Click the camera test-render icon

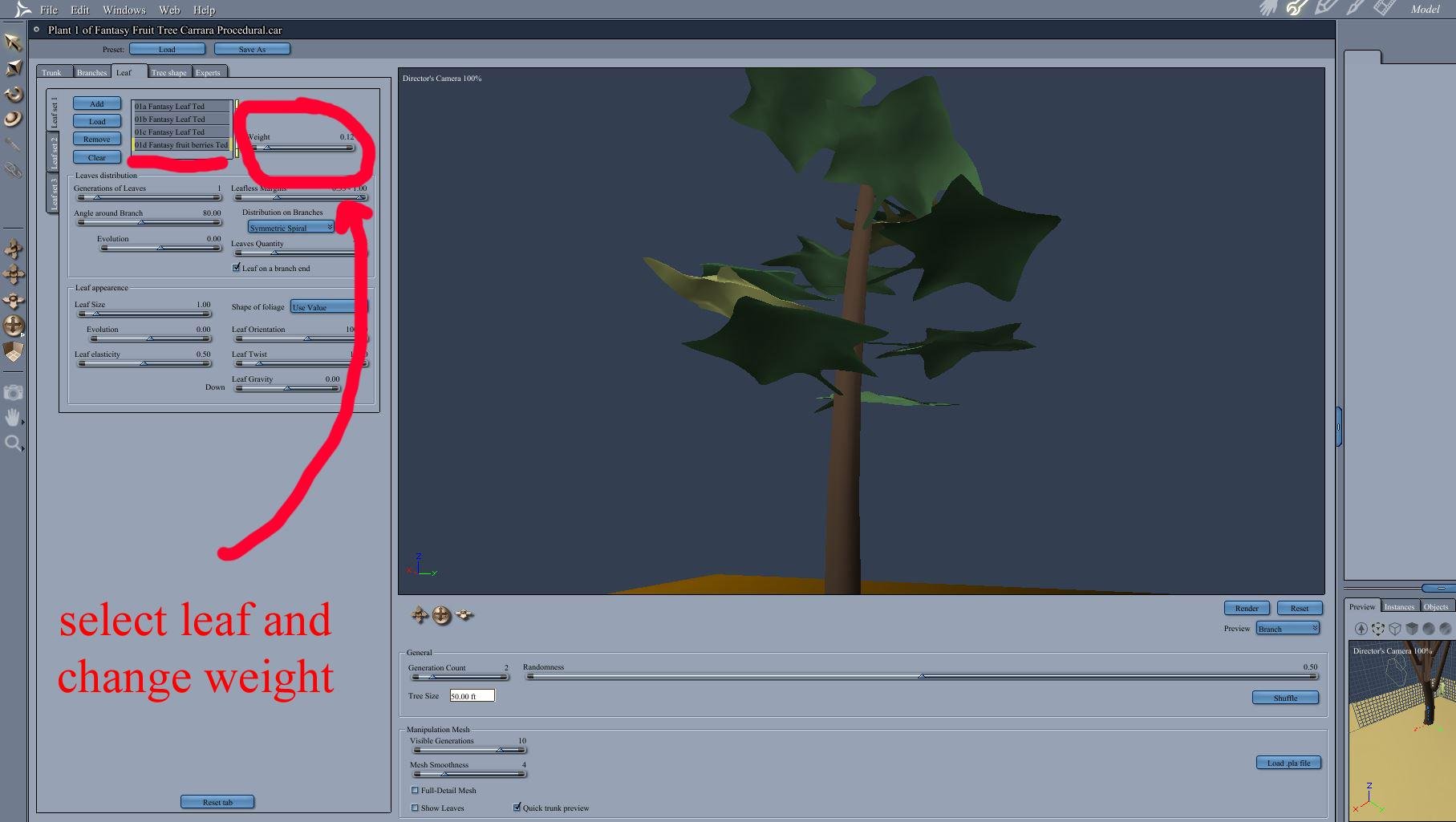[x=14, y=392]
